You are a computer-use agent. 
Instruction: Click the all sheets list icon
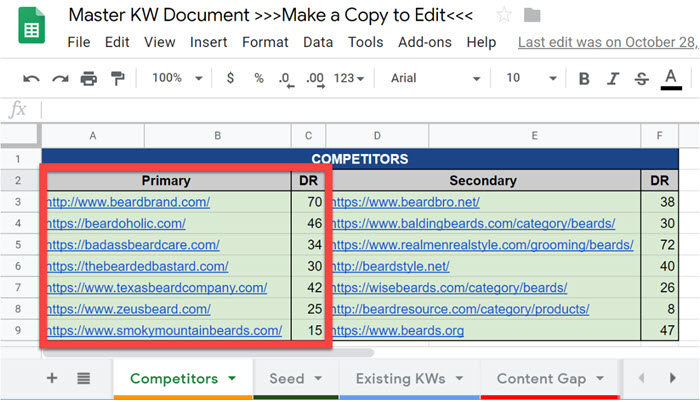(83, 378)
